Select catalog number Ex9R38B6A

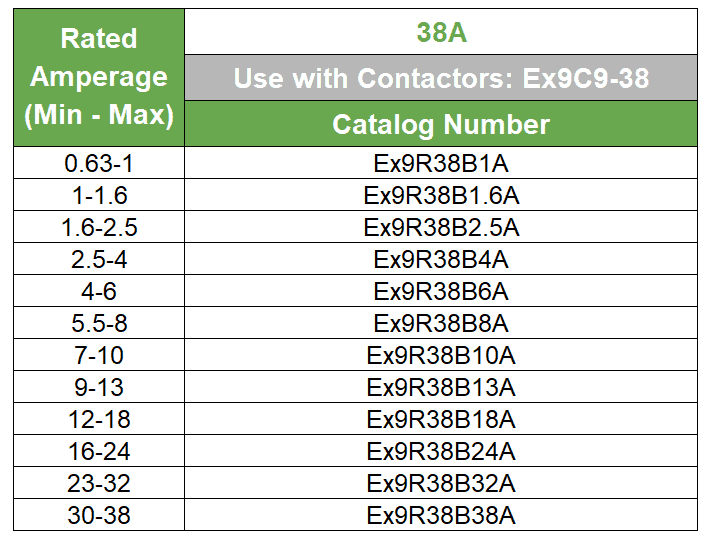tap(441, 291)
